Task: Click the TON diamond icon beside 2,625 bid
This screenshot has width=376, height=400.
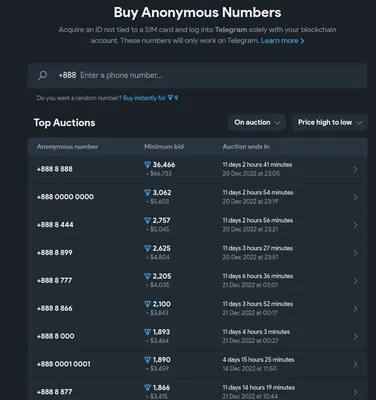Action: (147, 248)
